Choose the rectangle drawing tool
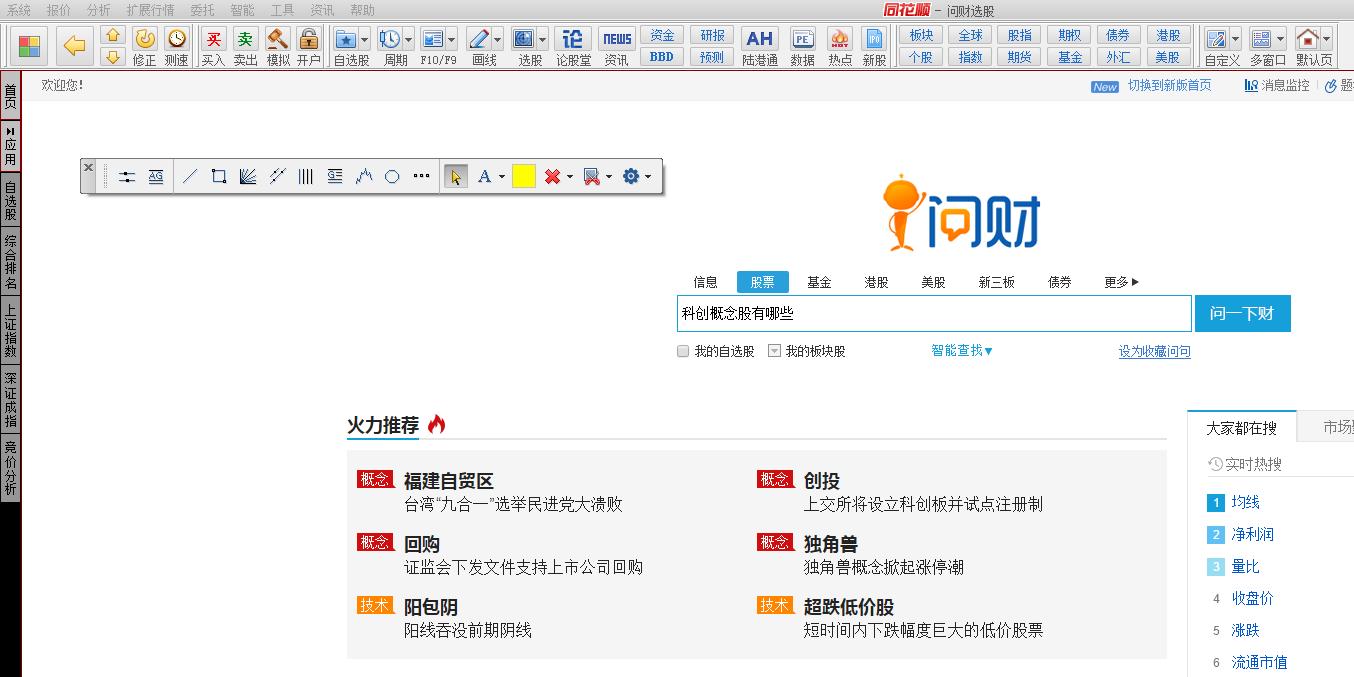This screenshot has width=1354, height=677. 217,175
